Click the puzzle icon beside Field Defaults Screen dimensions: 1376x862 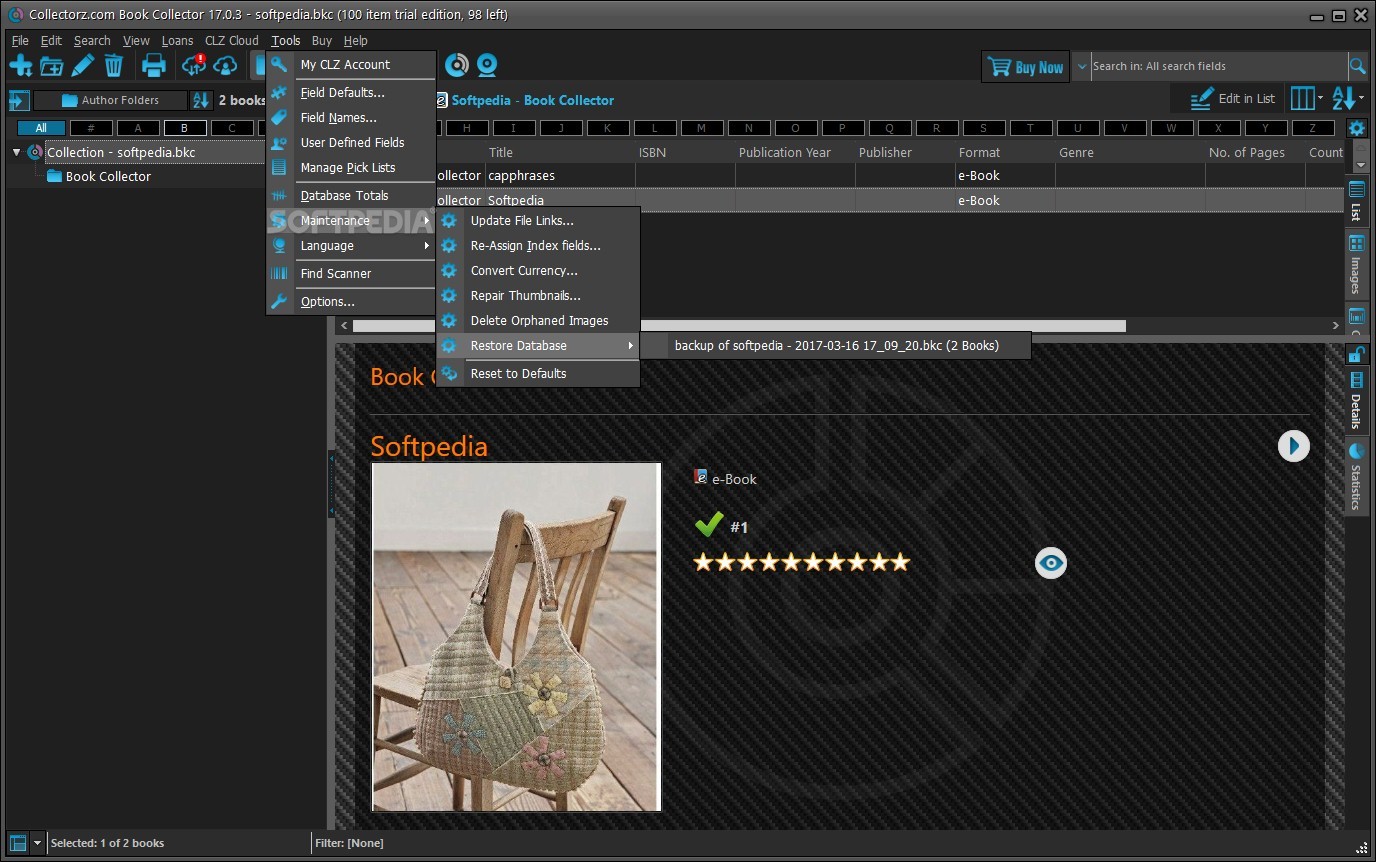pyautogui.click(x=279, y=93)
